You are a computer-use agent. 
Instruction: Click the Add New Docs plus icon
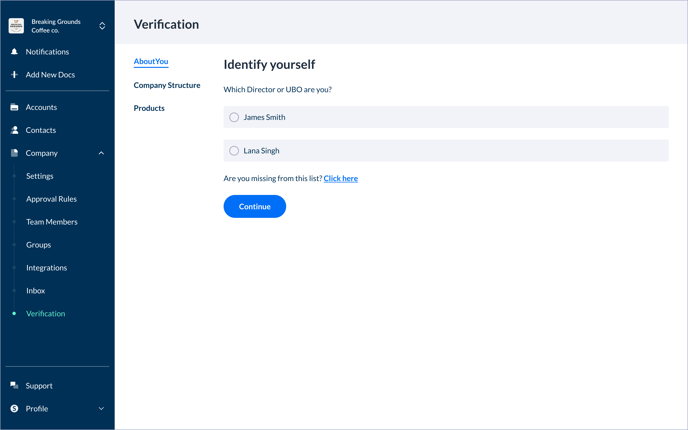[x=14, y=75]
